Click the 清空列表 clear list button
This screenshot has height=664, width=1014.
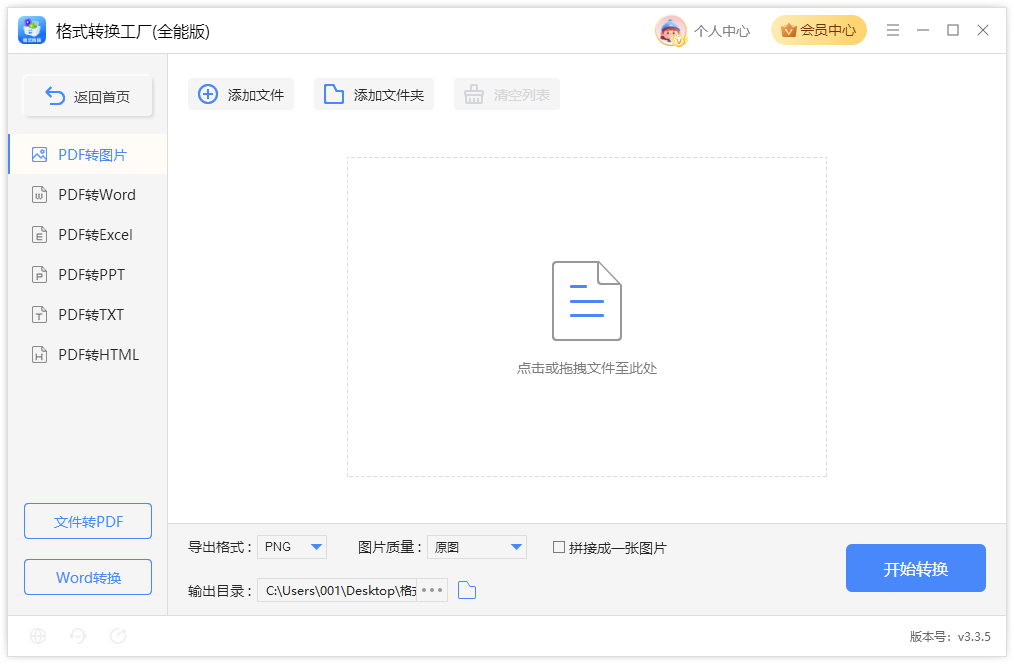click(507, 94)
